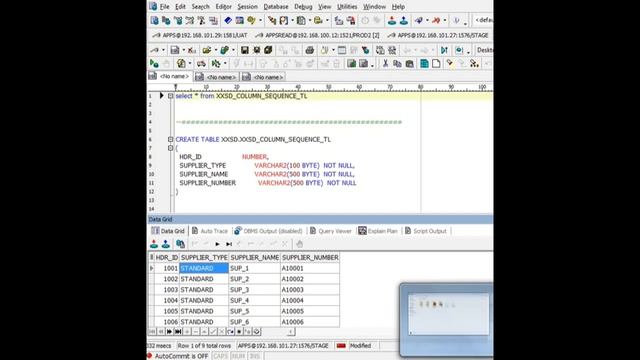Click the last row button in grid navigator
640x360 pixels.
(x=178, y=332)
